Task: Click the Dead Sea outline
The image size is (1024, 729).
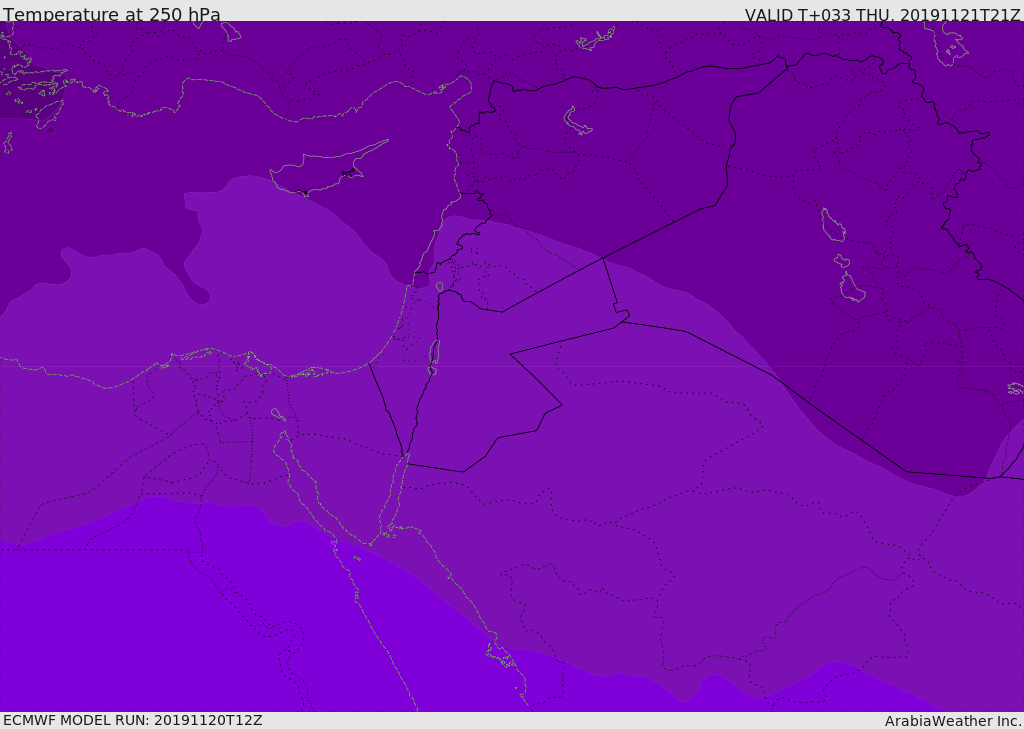Action: 434,356
